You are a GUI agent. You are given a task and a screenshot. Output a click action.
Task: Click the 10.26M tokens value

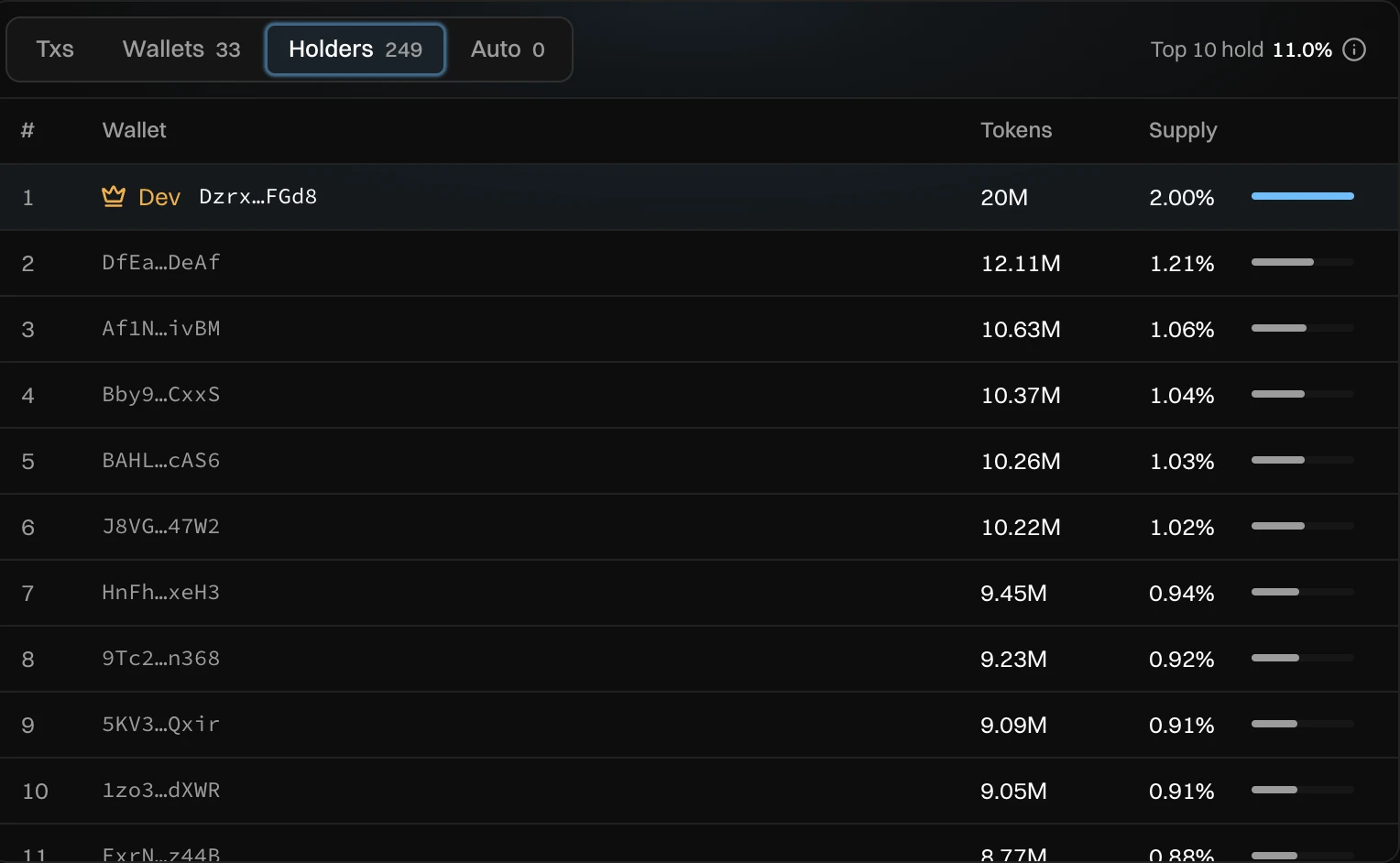1021,461
